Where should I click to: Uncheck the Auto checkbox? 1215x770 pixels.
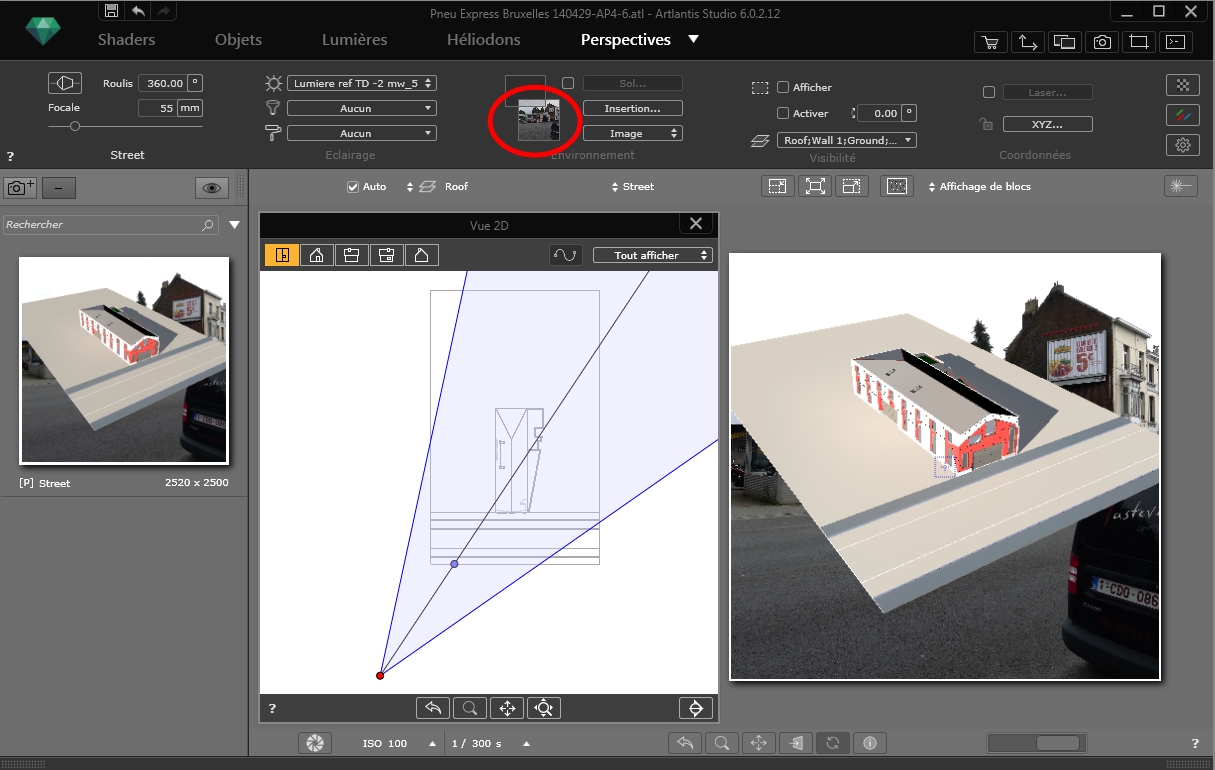tap(352, 187)
